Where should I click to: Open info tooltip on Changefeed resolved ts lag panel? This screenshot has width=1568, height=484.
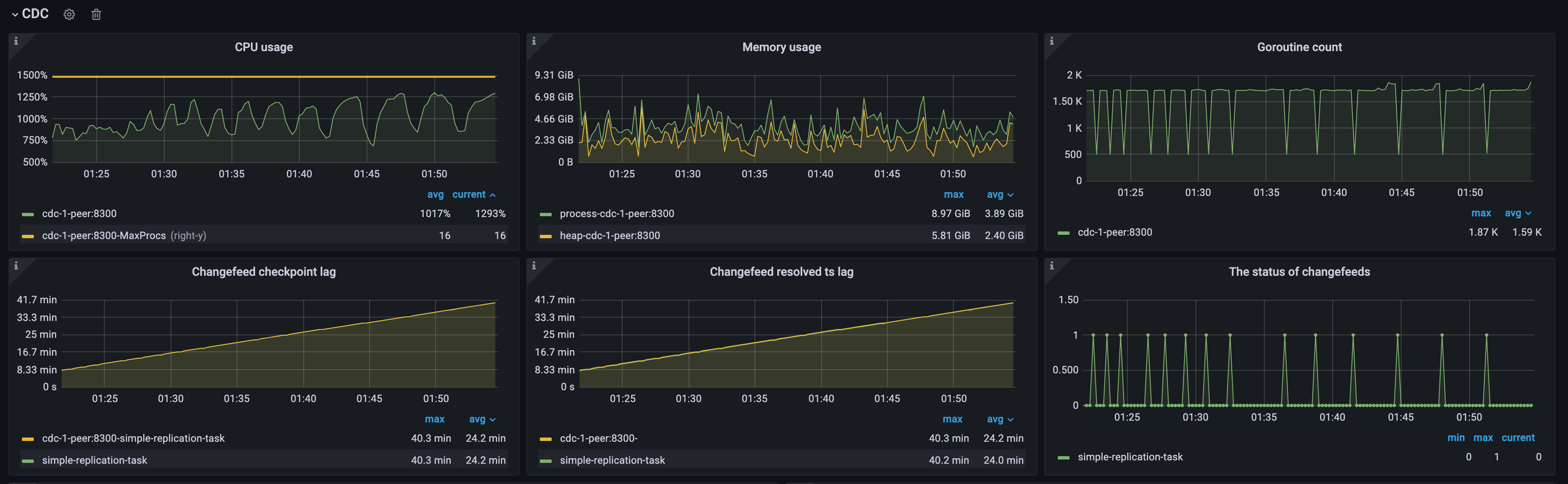point(533,265)
